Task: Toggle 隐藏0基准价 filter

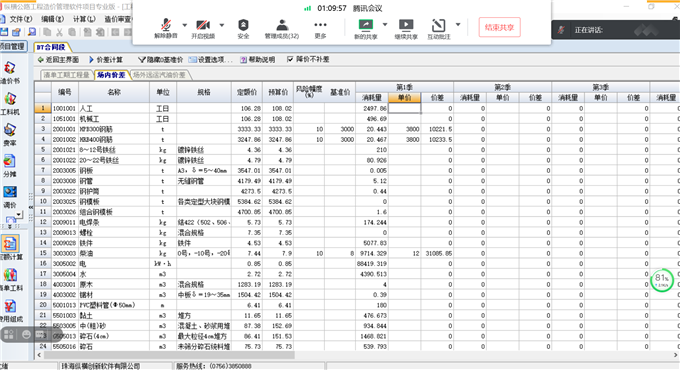Action: 160,59
